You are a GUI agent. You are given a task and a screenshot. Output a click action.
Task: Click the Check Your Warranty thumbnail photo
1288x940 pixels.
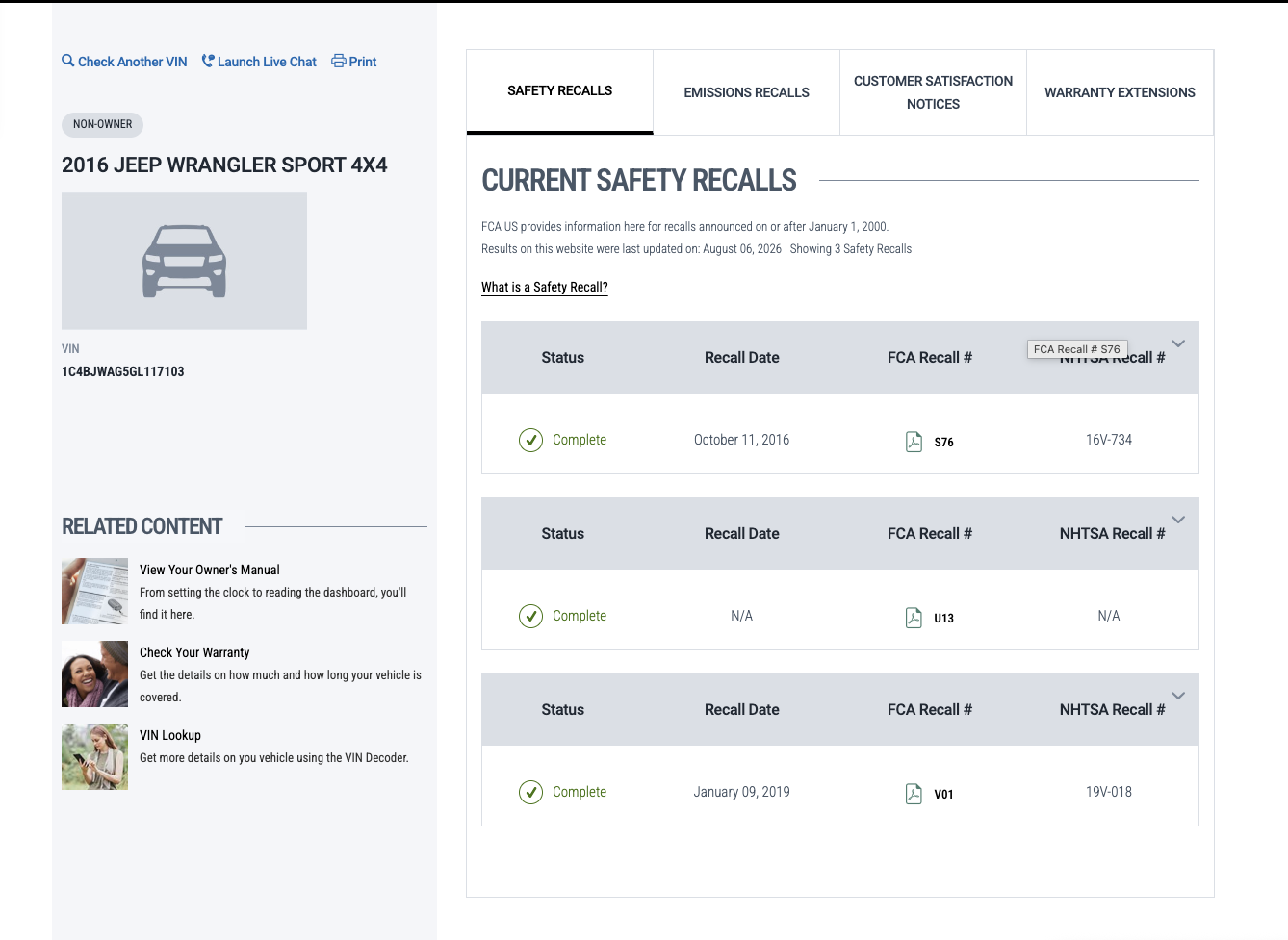pyautogui.click(x=94, y=674)
